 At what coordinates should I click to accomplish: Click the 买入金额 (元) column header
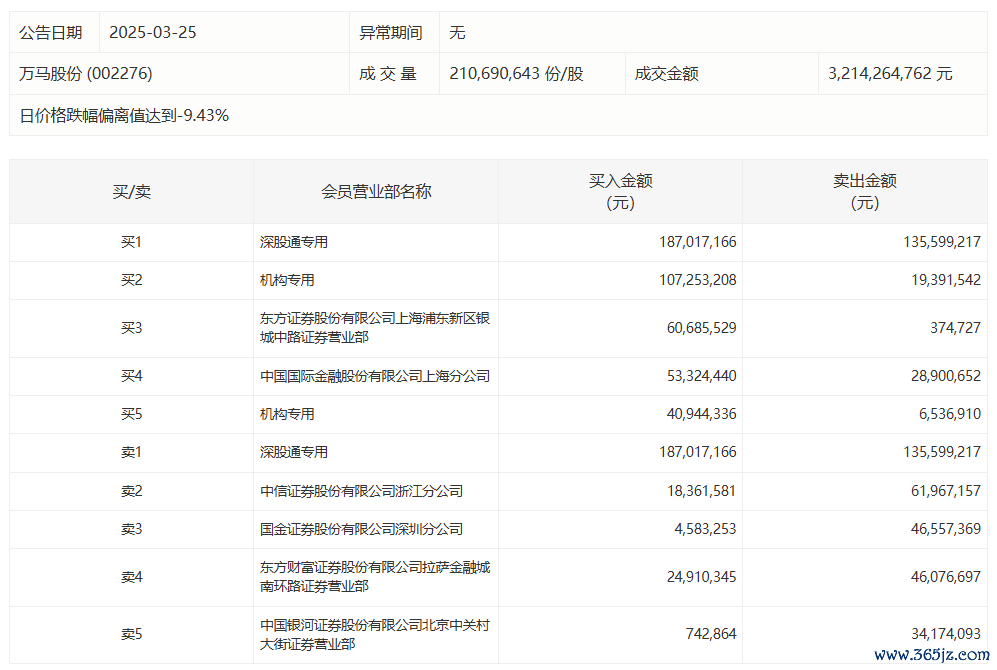[x=621, y=191]
